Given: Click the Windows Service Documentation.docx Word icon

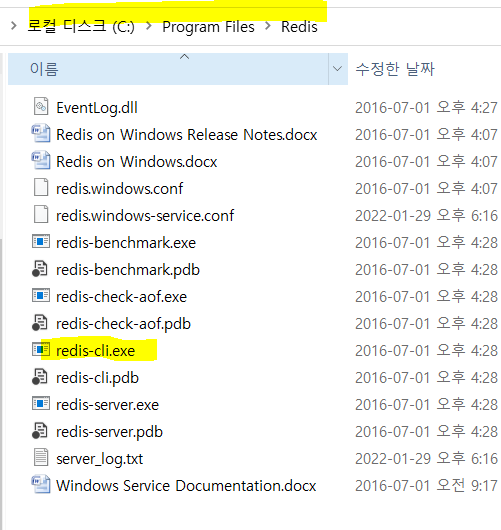Looking at the screenshot, I should coord(41,485).
